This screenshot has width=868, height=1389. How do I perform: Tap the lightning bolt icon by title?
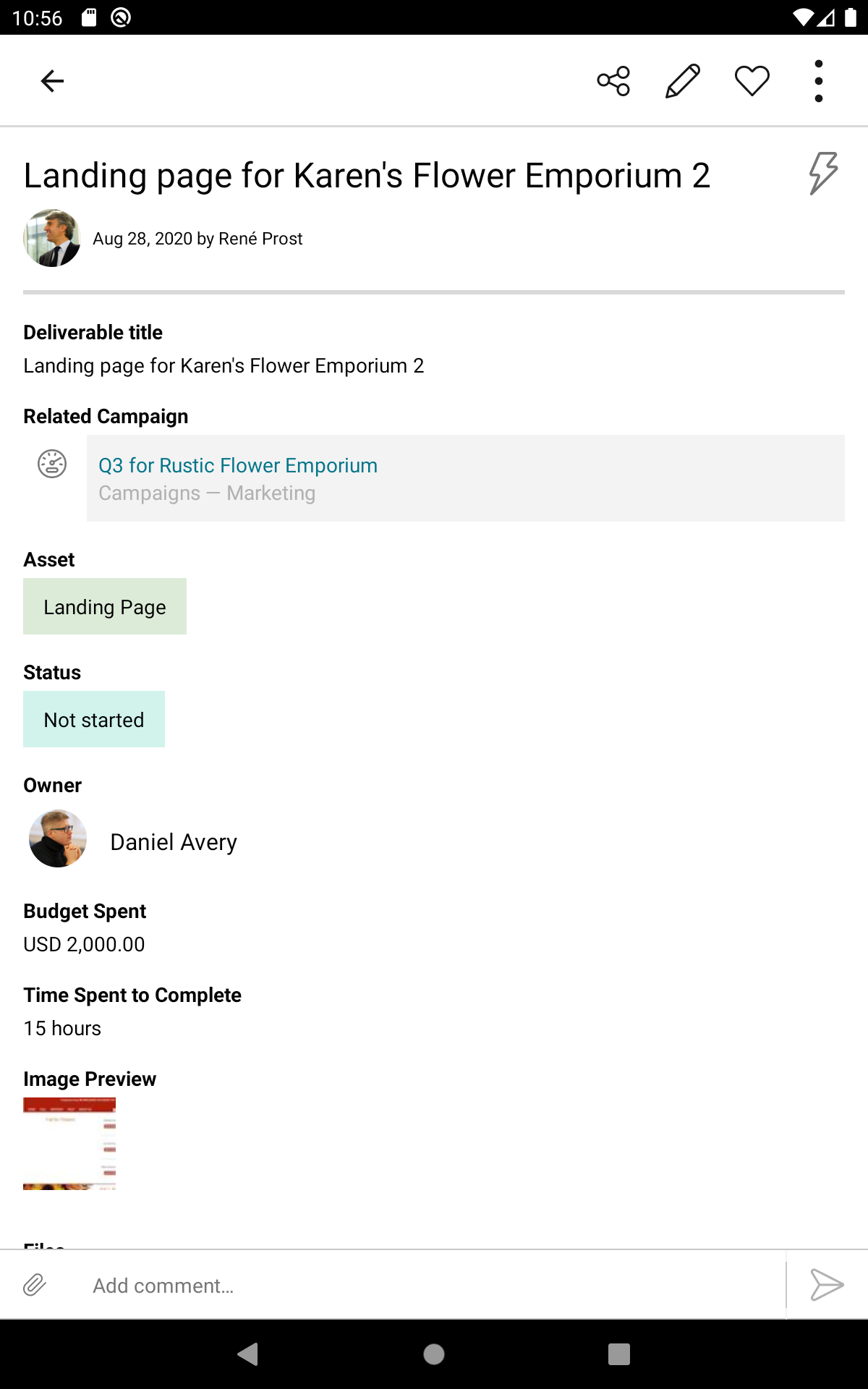tap(823, 174)
